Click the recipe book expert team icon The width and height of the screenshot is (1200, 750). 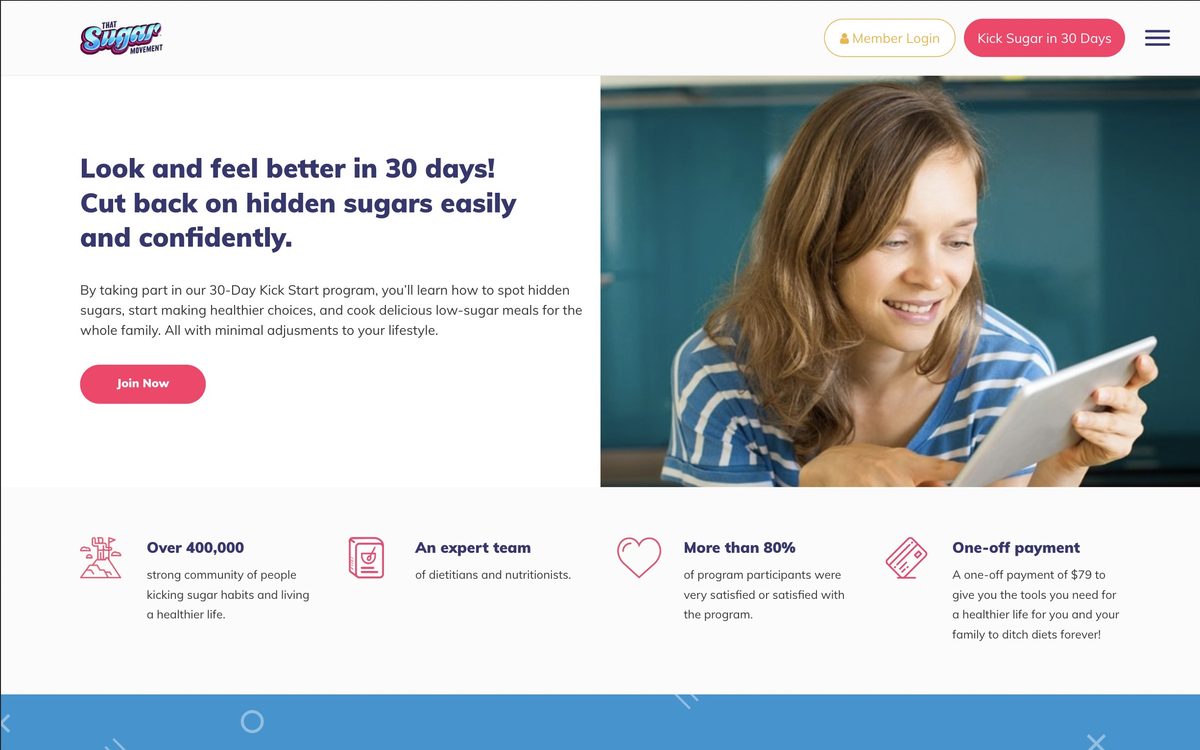(x=366, y=557)
